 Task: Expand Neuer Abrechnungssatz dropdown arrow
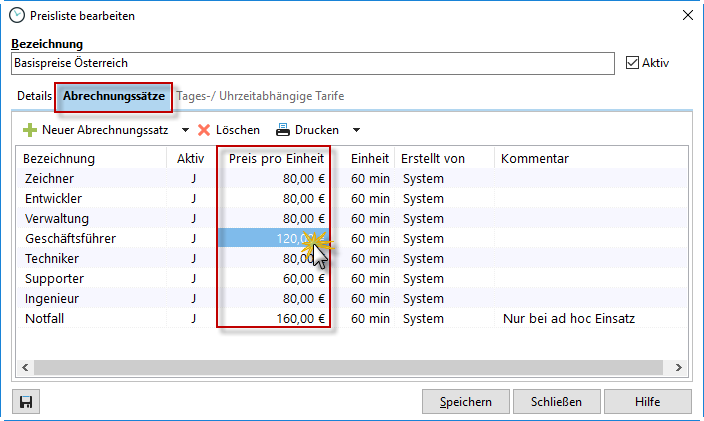pos(185,130)
